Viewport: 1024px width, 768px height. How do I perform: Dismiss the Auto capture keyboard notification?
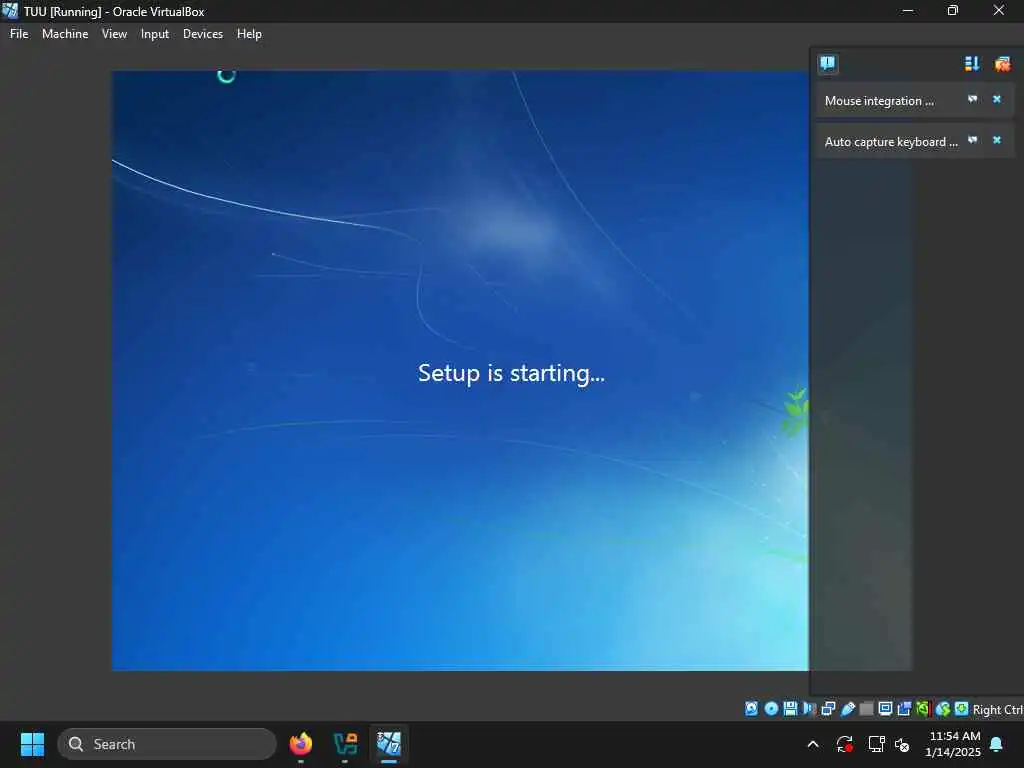click(x=997, y=140)
